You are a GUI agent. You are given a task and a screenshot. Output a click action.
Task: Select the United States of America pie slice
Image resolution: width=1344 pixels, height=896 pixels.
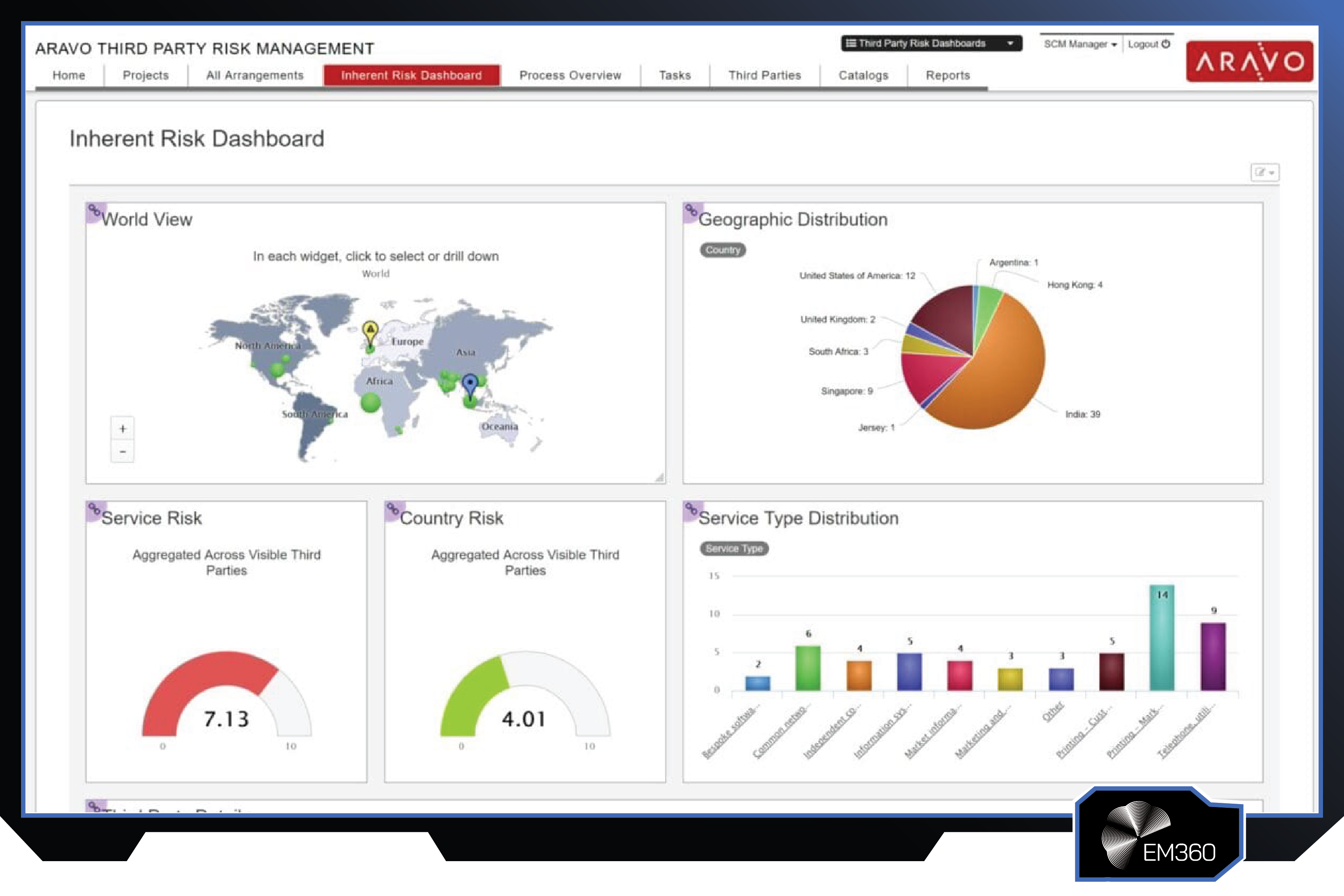[949, 317]
